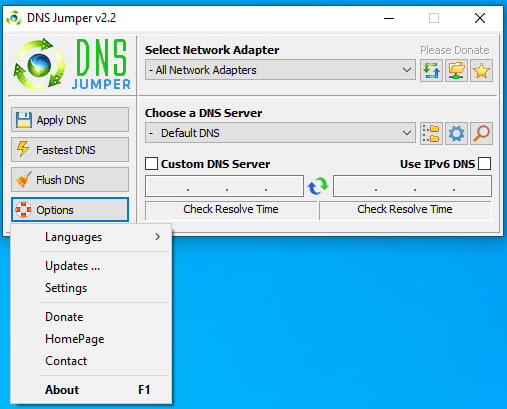Viewport: 507px width, 409px height.
Task: Click the Please Donate link text
Action: pos(455,50)
